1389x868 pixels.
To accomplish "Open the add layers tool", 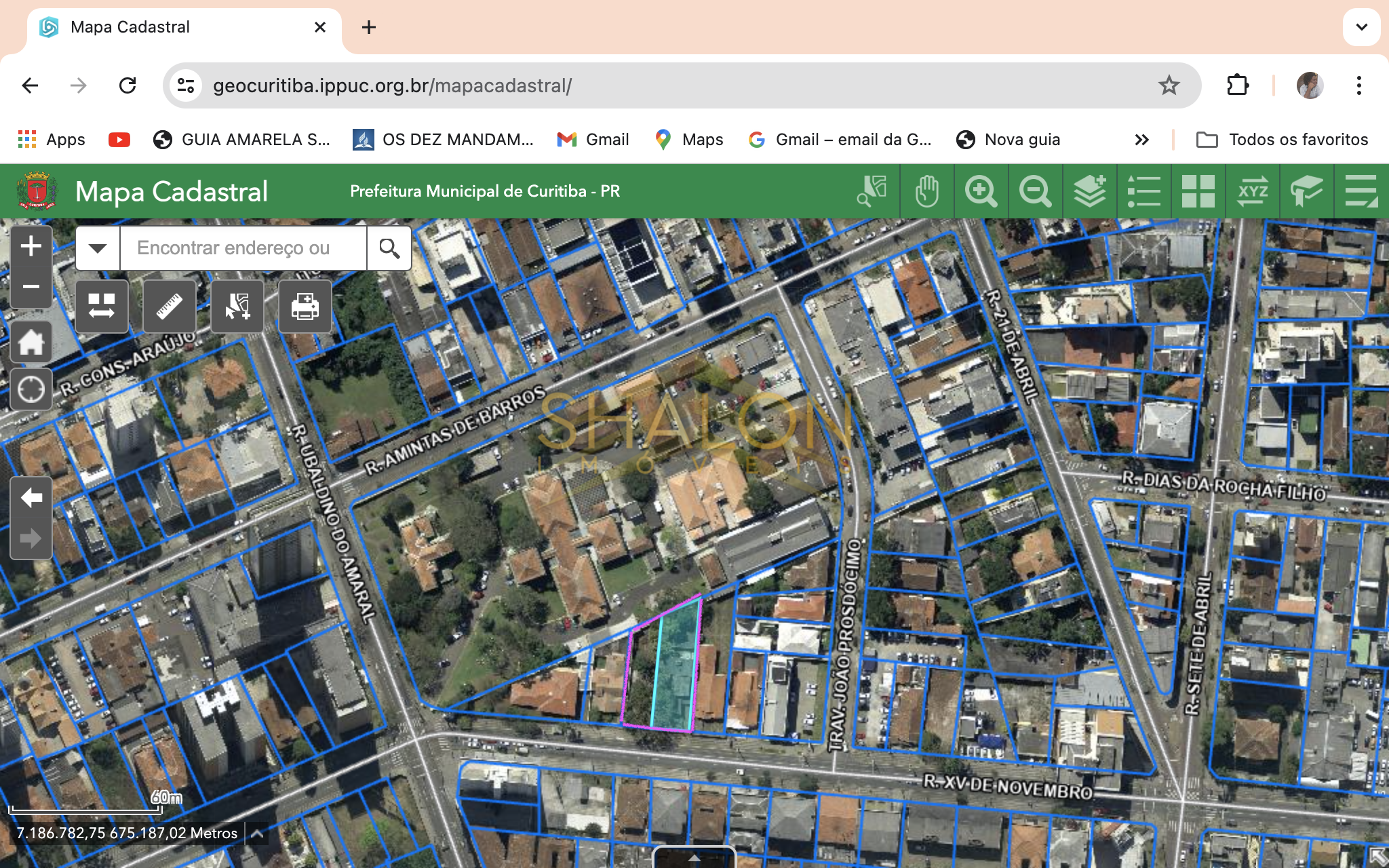I will point(1089,191).
